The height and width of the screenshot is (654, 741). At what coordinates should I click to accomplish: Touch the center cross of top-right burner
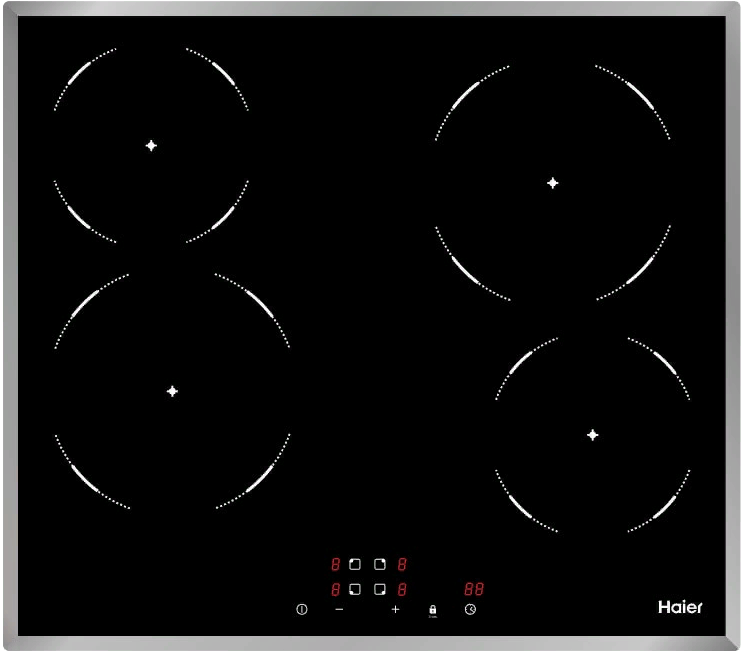tap(552, 183)
